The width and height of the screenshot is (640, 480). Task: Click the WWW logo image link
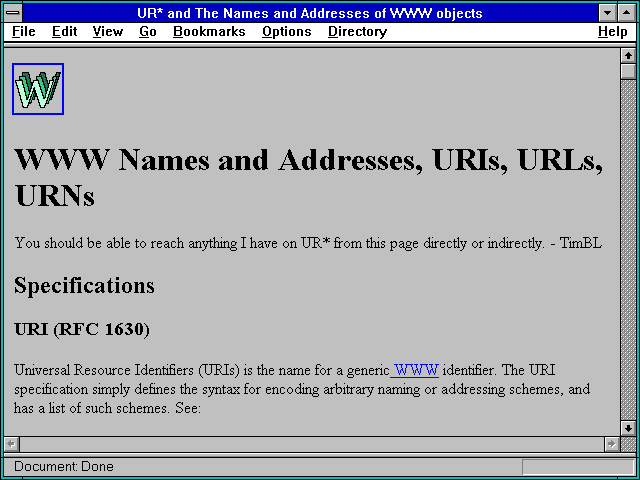coord(38,89)
